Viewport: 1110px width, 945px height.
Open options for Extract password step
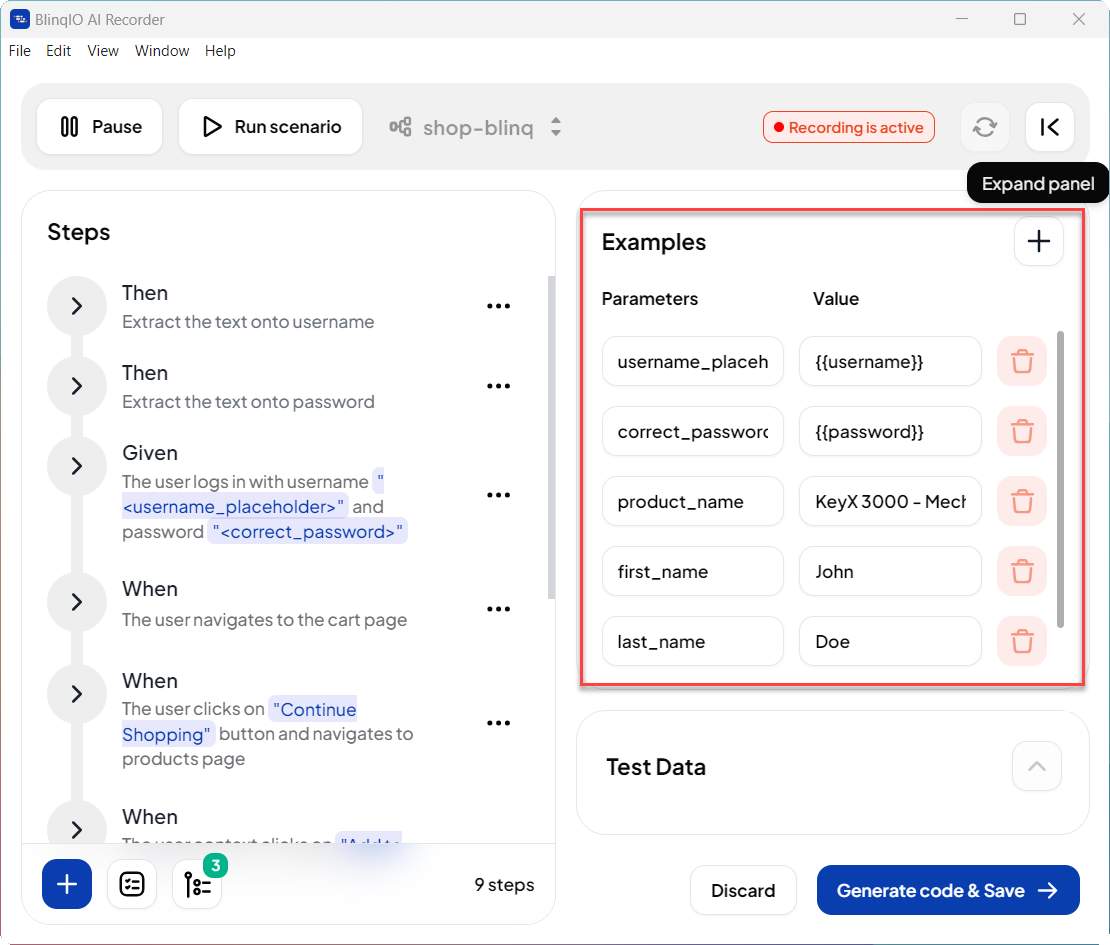(498, 386)
